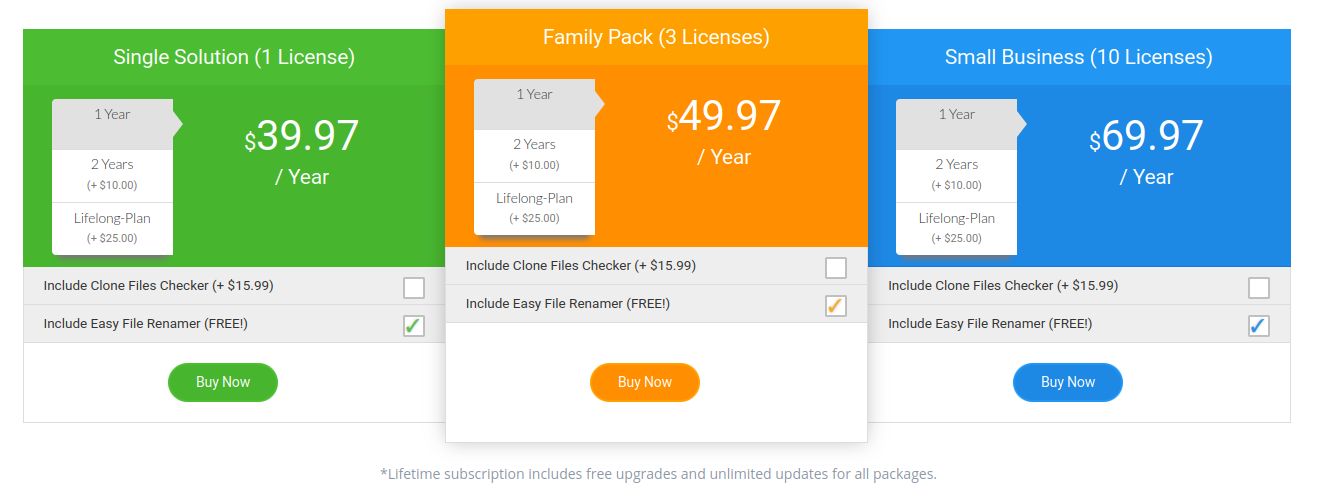This screenshot has height=496, width=1321.
Task: Select 1 Year plan in Single Solution
Action: coord(113,124)
